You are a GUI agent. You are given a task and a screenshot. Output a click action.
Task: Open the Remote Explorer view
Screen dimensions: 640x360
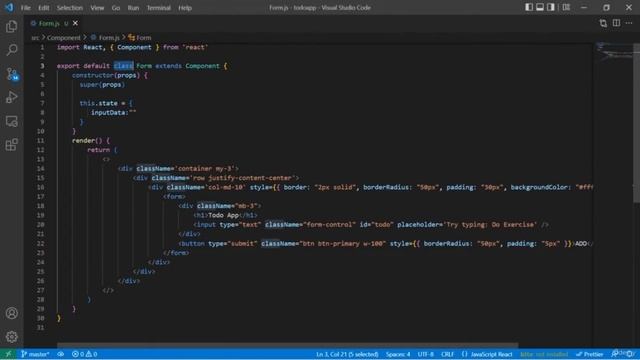coord(11,121)
